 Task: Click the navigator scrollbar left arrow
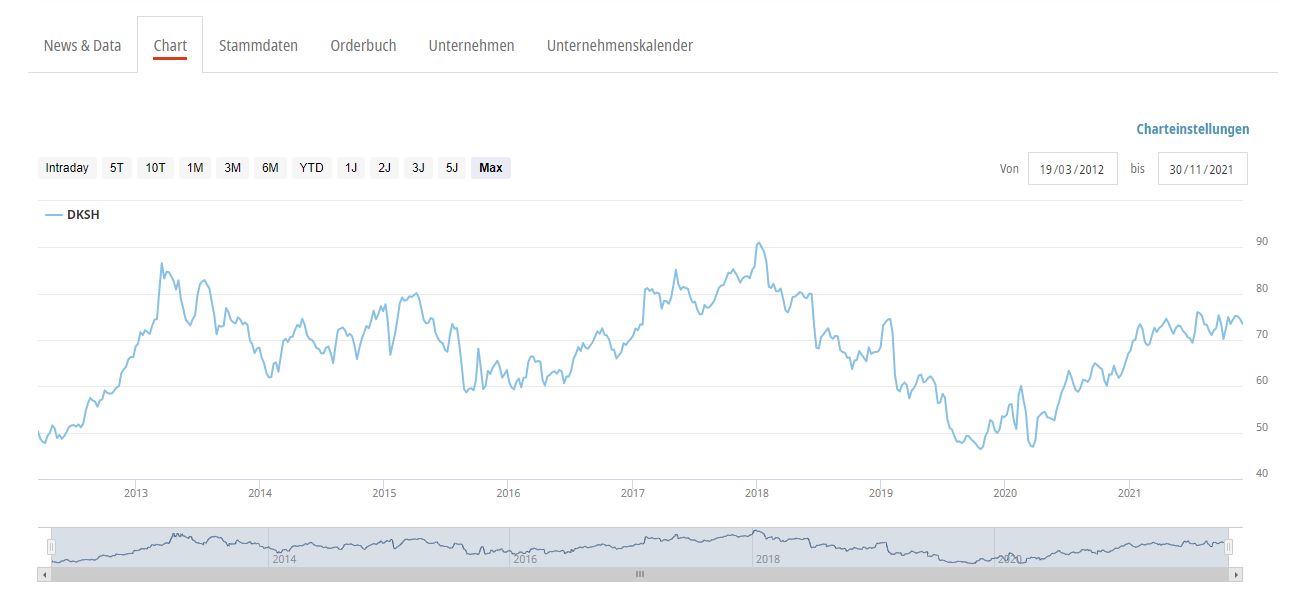(x=43, y=575)
